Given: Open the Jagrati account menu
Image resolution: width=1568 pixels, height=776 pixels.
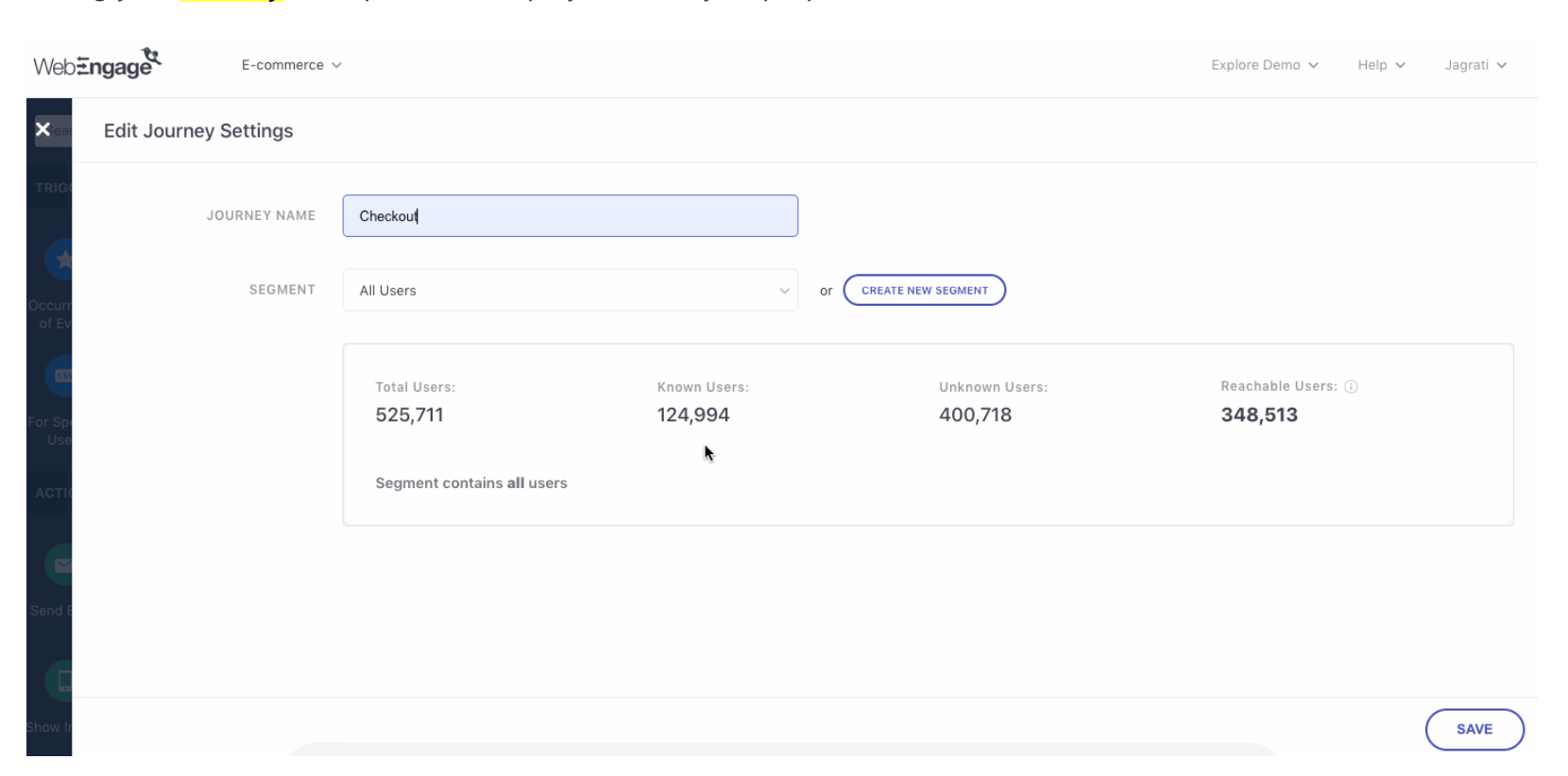Looking at the screenshot, I should coord(1474,65).
